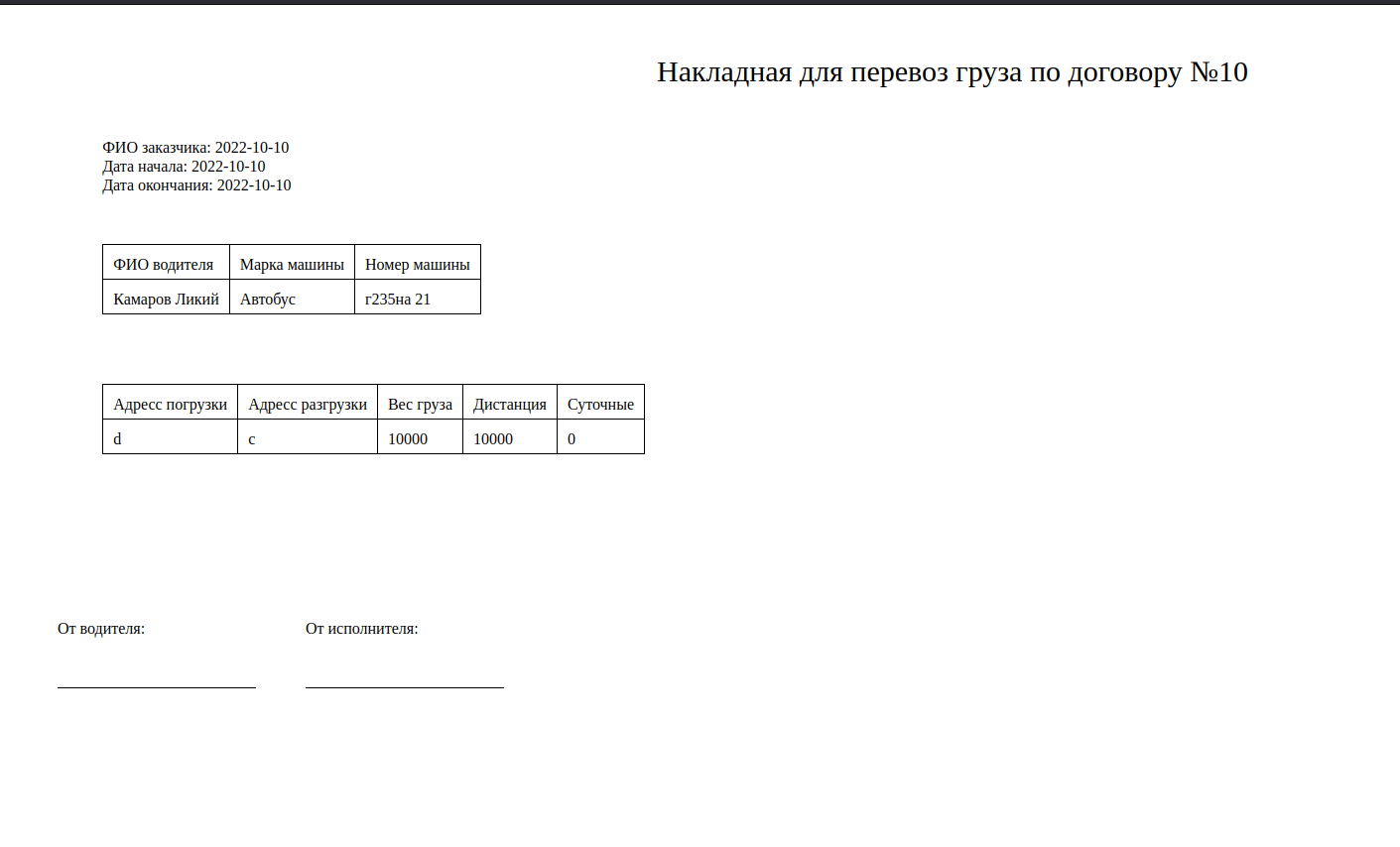Click the 'ФИО водителя' column header
Image resolution: width=1400 pixels, height=847 pixels.
(167, 263)
